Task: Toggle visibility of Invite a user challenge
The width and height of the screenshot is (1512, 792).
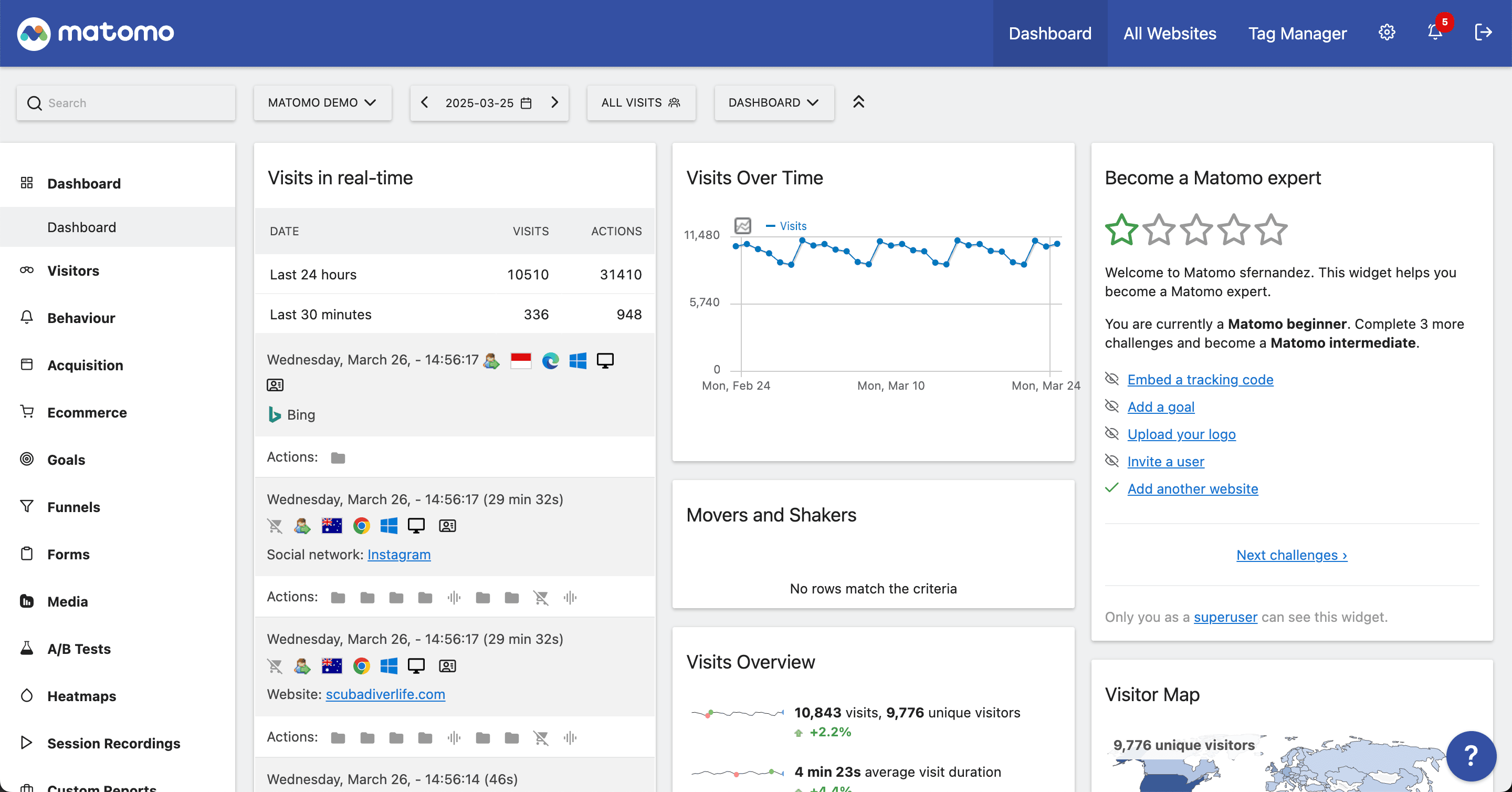Action: click(x=1112, y=460)
